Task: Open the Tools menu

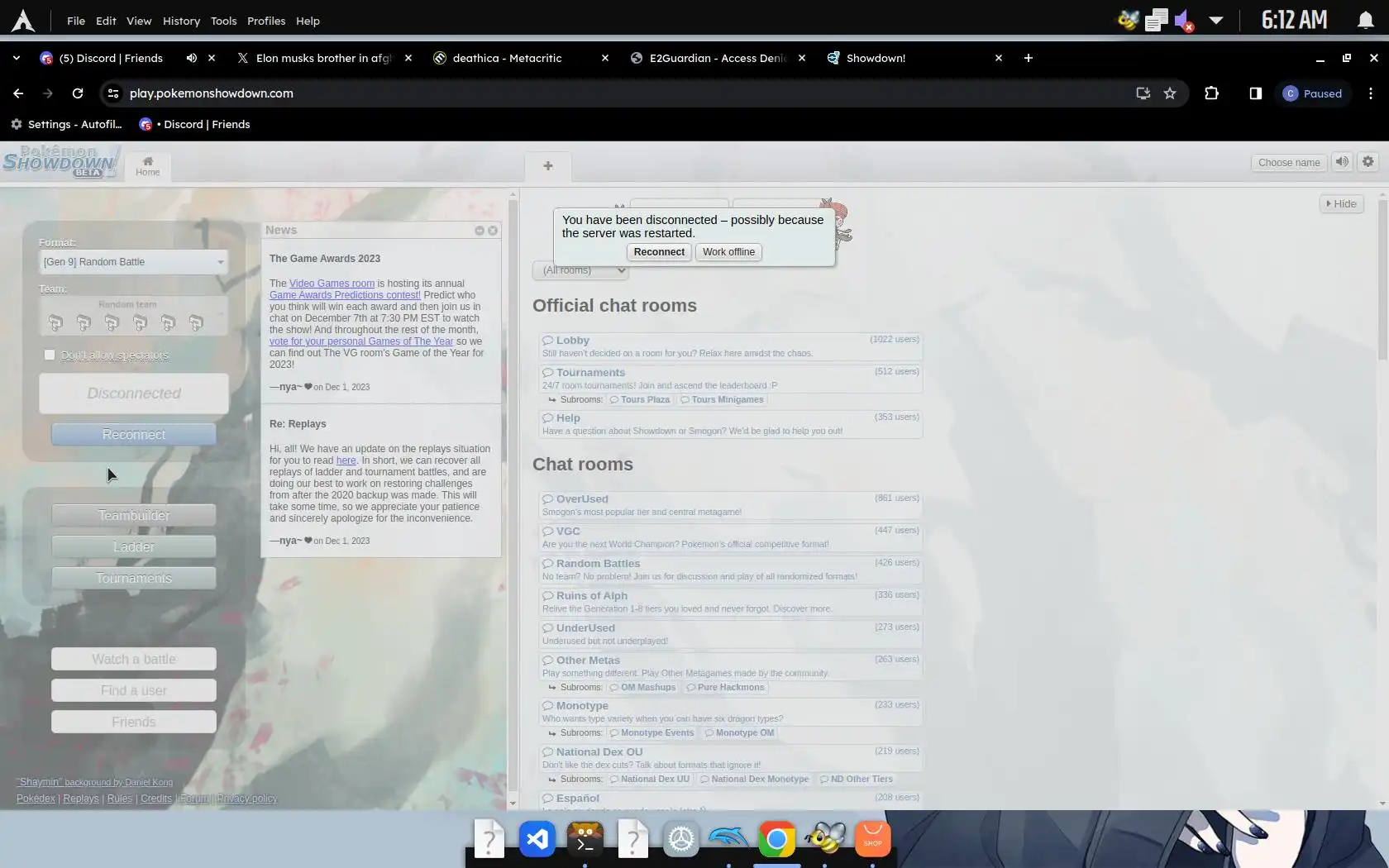Action: click(x=223, y=21)
